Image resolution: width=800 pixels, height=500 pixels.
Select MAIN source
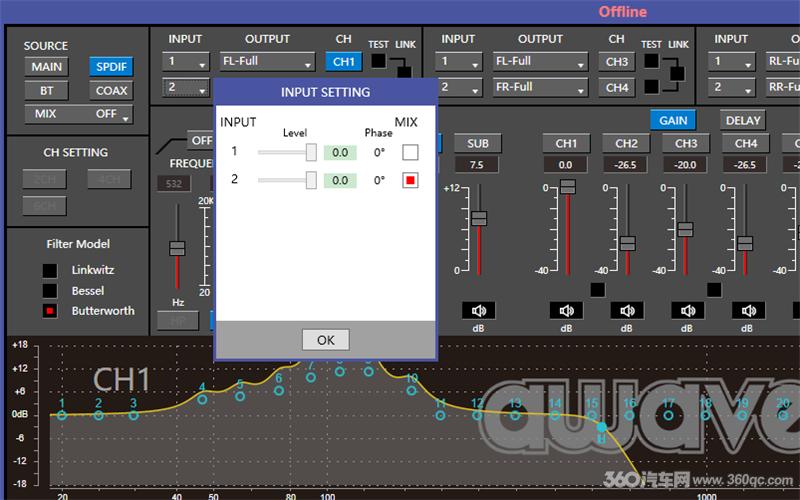tap(46, 67)
